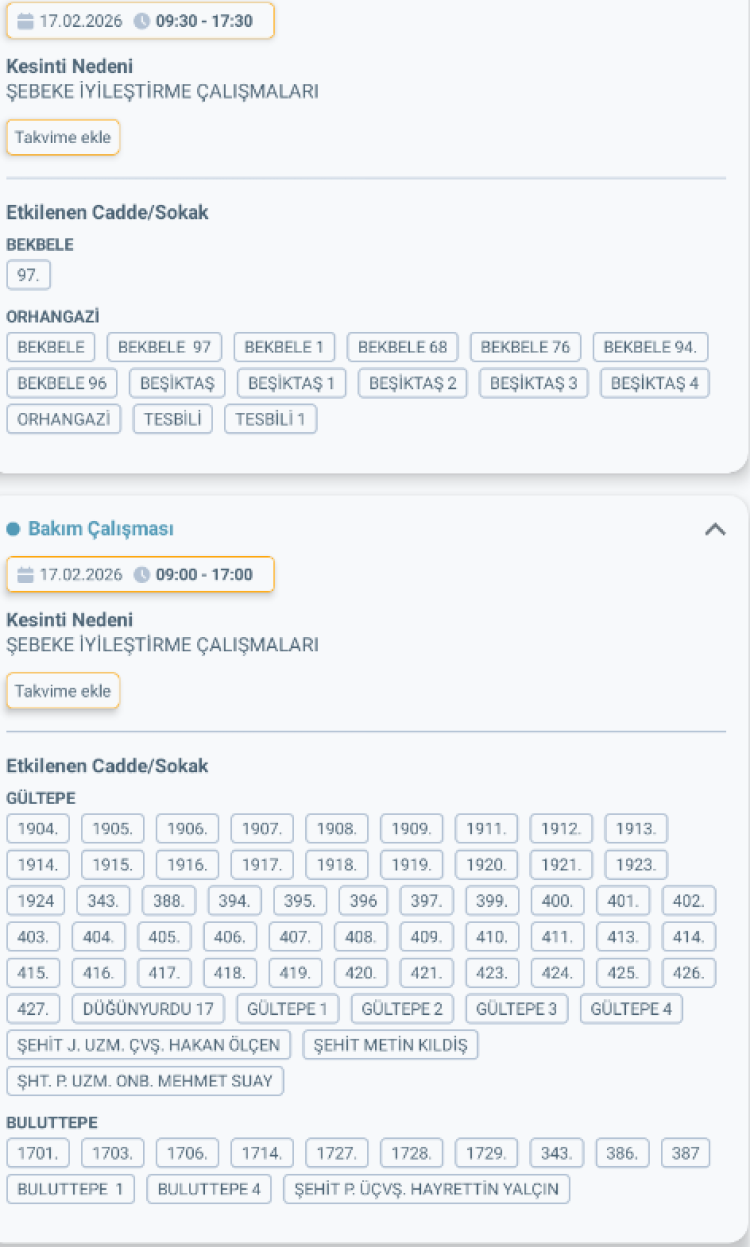Select the TESBİLİ 1 street chip
This screenshot has width=750, height=1247.
pos(270,419)
